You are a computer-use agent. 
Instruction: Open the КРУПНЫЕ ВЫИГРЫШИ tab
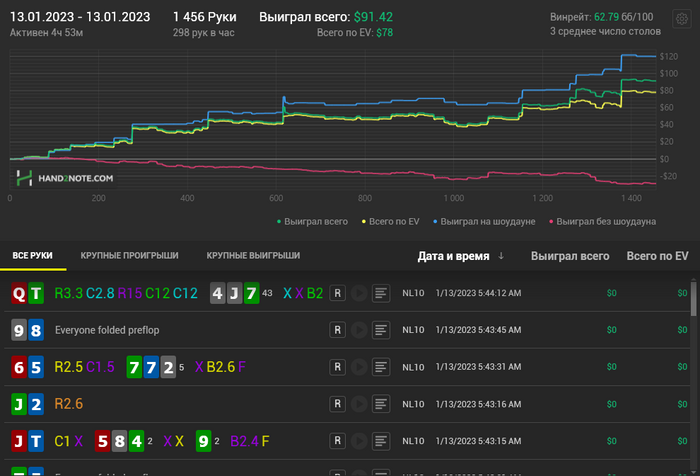[x=253, y=255]
